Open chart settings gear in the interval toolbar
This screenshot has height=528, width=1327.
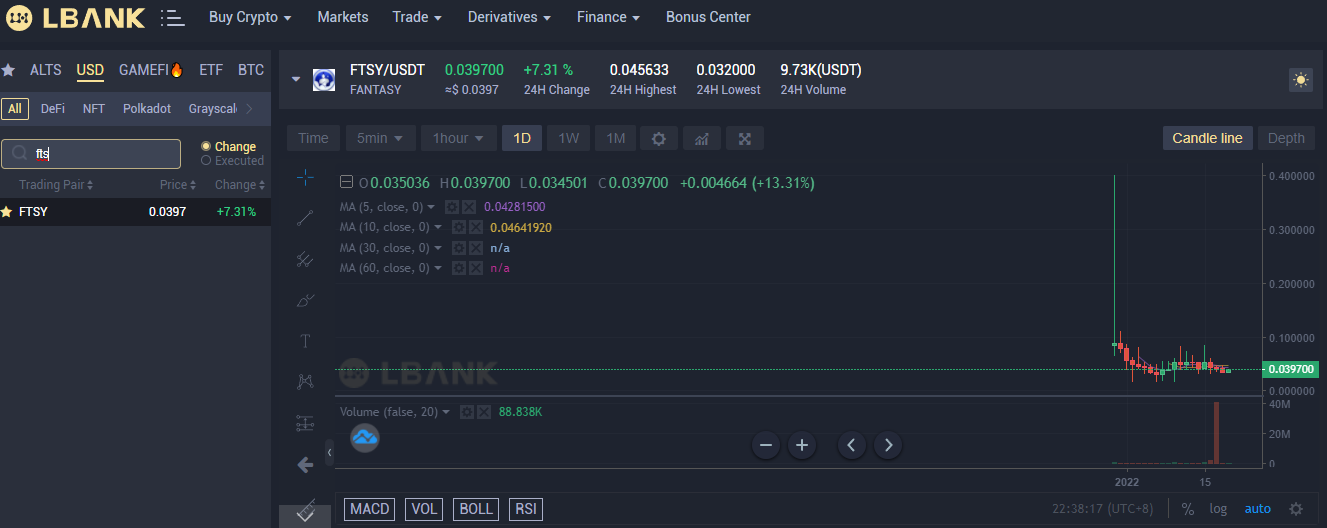coord(658,138)
